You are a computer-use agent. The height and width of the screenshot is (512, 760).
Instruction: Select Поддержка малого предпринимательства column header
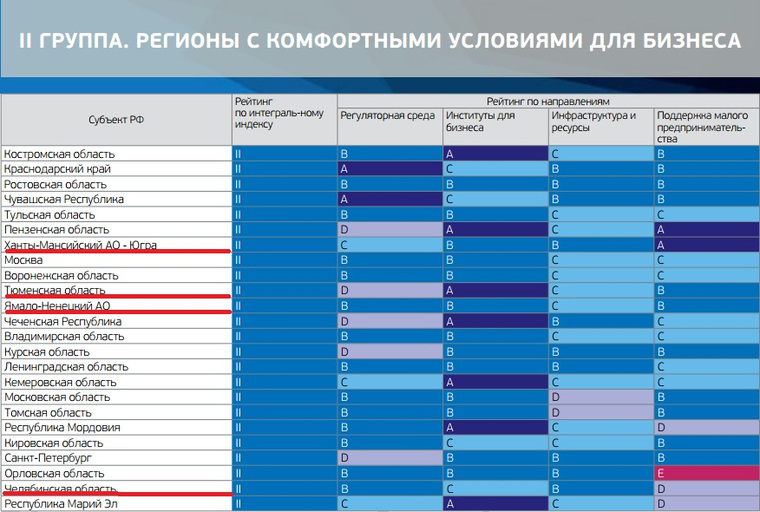click(707, 127)
